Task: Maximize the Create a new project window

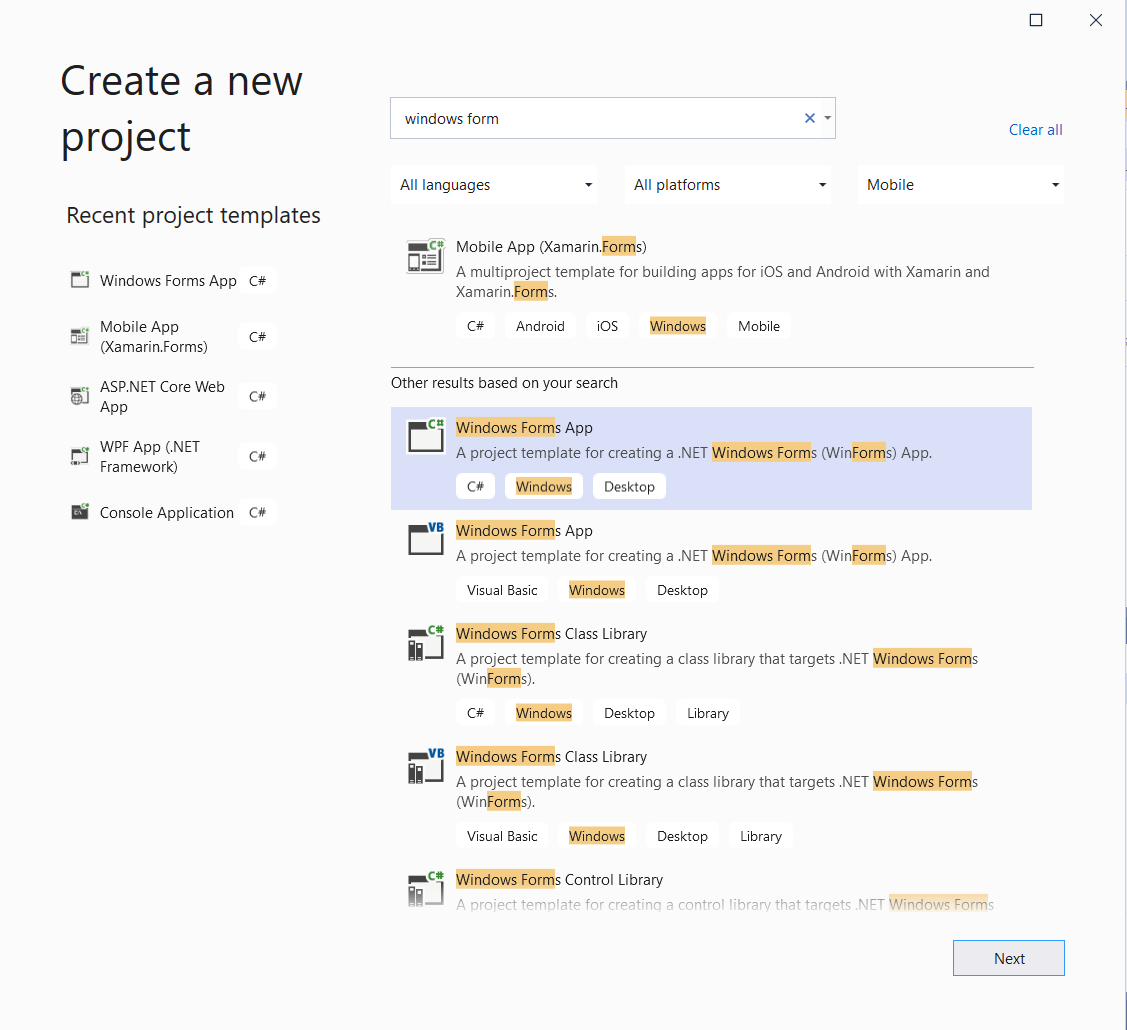Action: coord(1036,20)
